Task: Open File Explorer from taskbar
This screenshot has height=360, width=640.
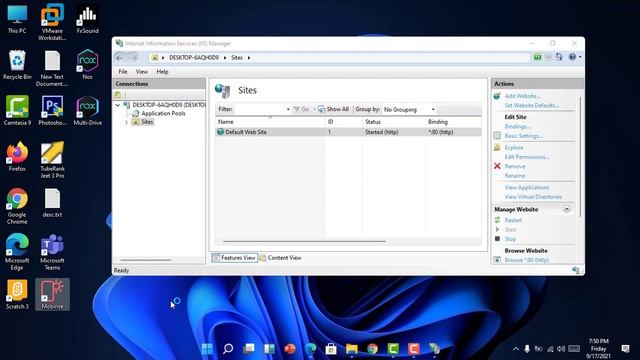Action: 351,349
